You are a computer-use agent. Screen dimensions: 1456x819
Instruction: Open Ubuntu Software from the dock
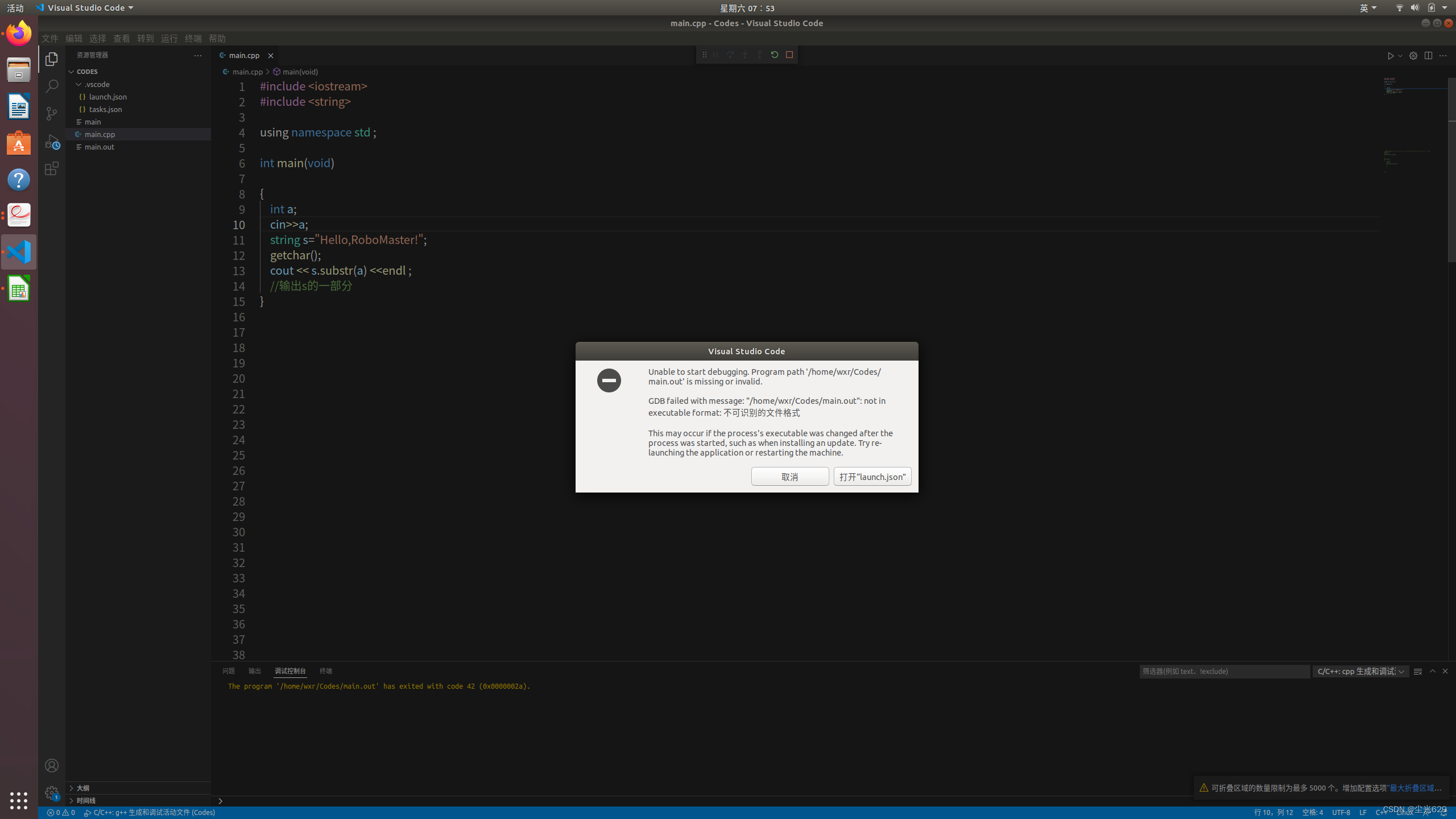tap(19, 143)
